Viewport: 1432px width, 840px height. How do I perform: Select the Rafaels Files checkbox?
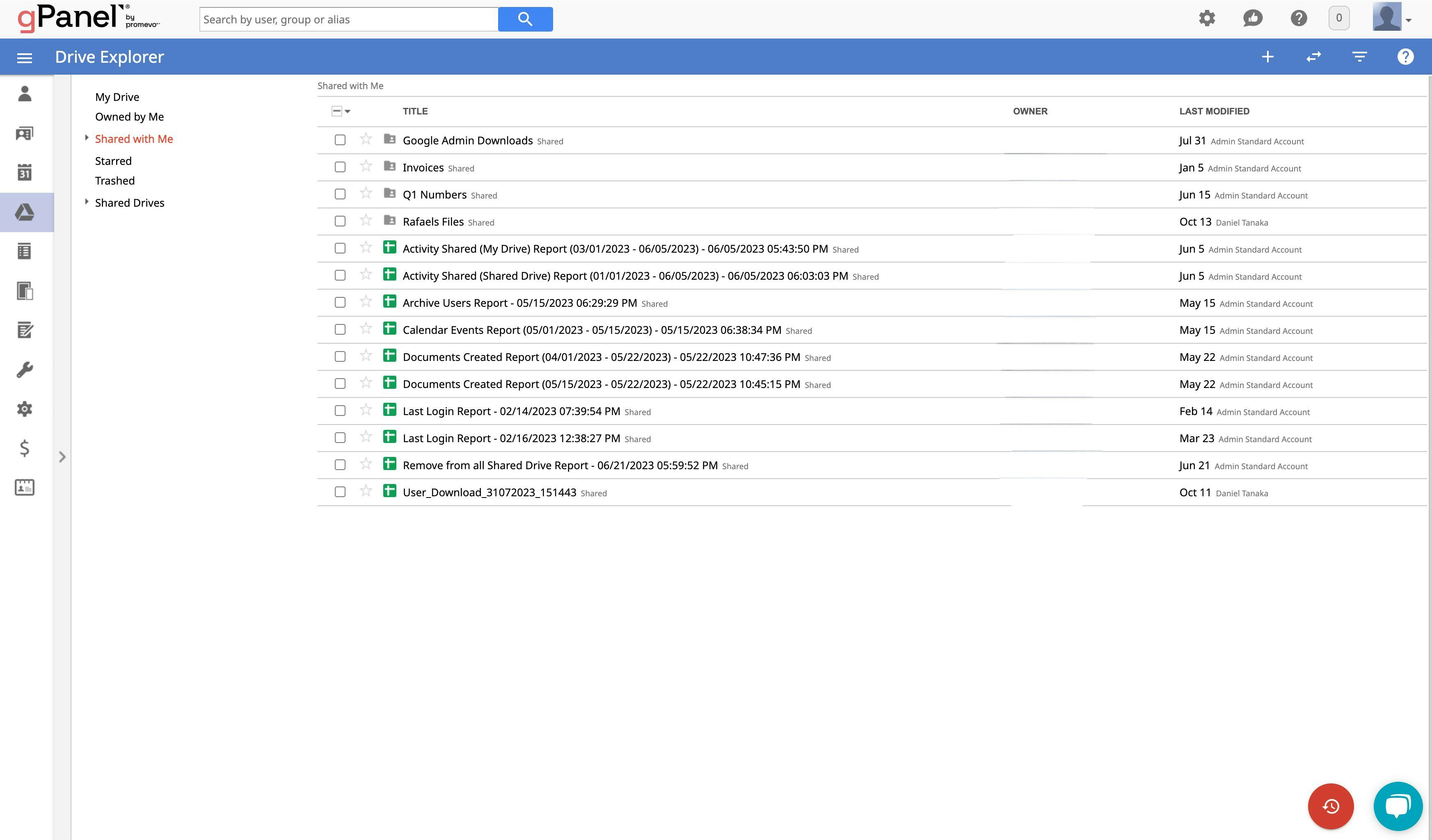(x=340, y=221)
